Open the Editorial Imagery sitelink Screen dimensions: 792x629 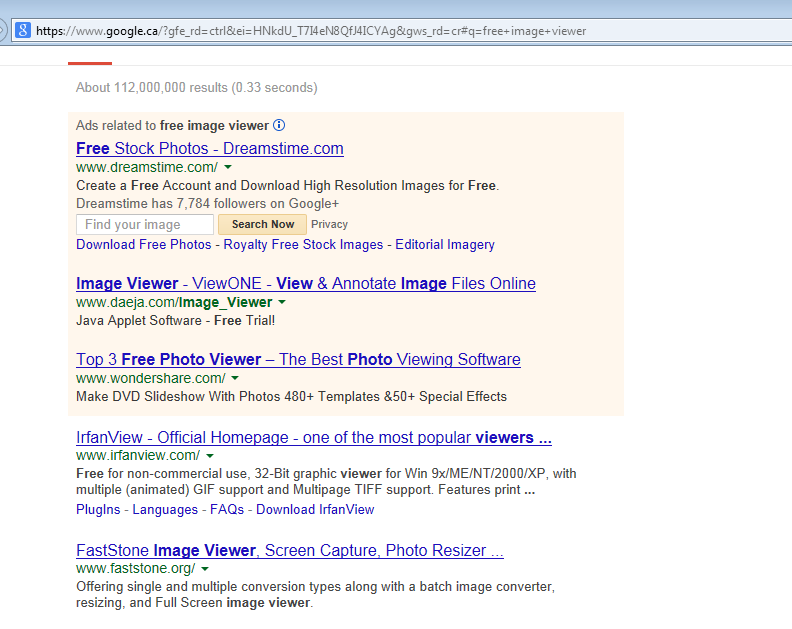click(x=444, y=245)
